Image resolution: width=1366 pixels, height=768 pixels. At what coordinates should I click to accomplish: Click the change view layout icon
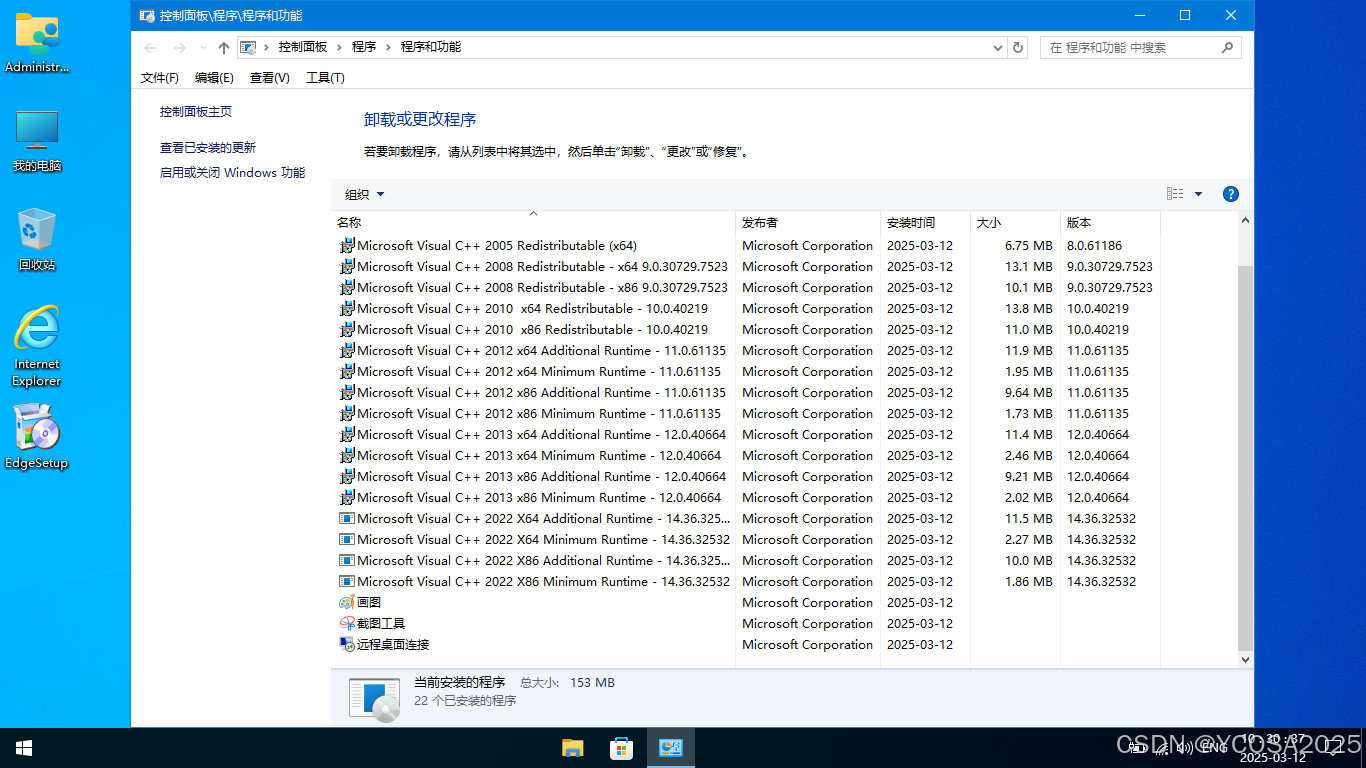tap(1175, 194)
